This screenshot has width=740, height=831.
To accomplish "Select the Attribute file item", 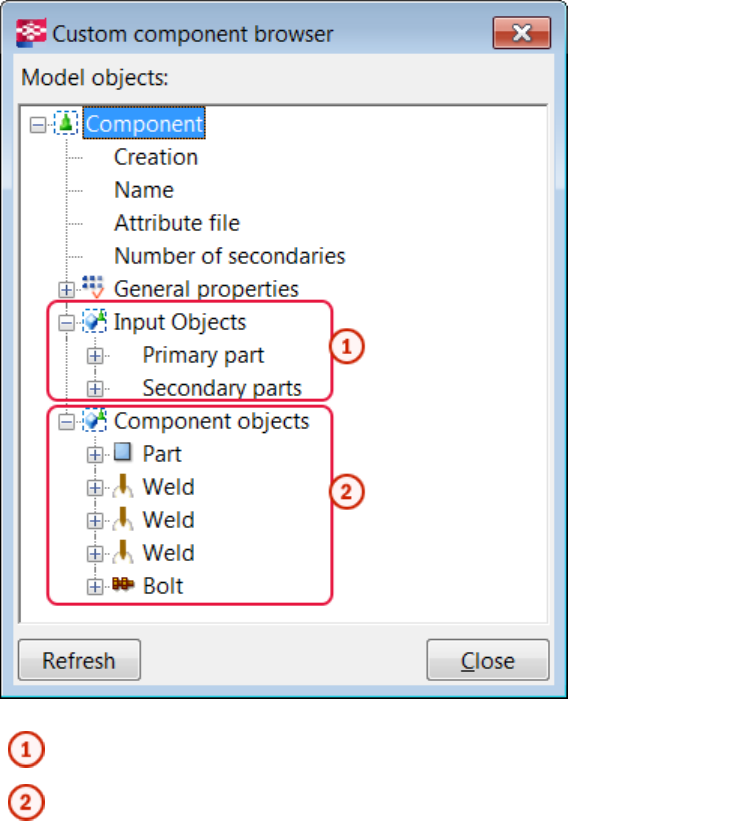I will 176,223.
